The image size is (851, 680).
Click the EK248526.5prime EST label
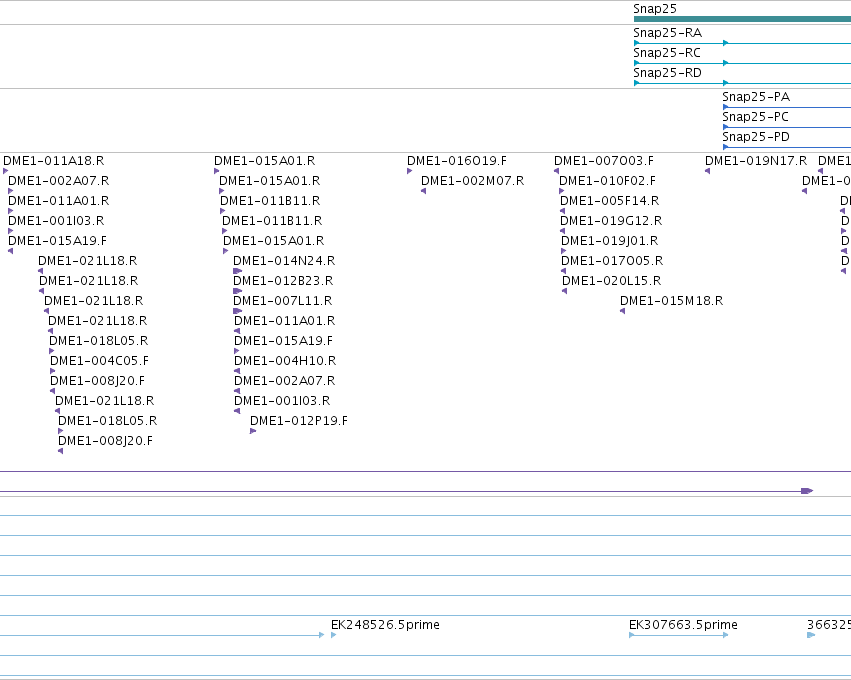[x=385, y=625]
